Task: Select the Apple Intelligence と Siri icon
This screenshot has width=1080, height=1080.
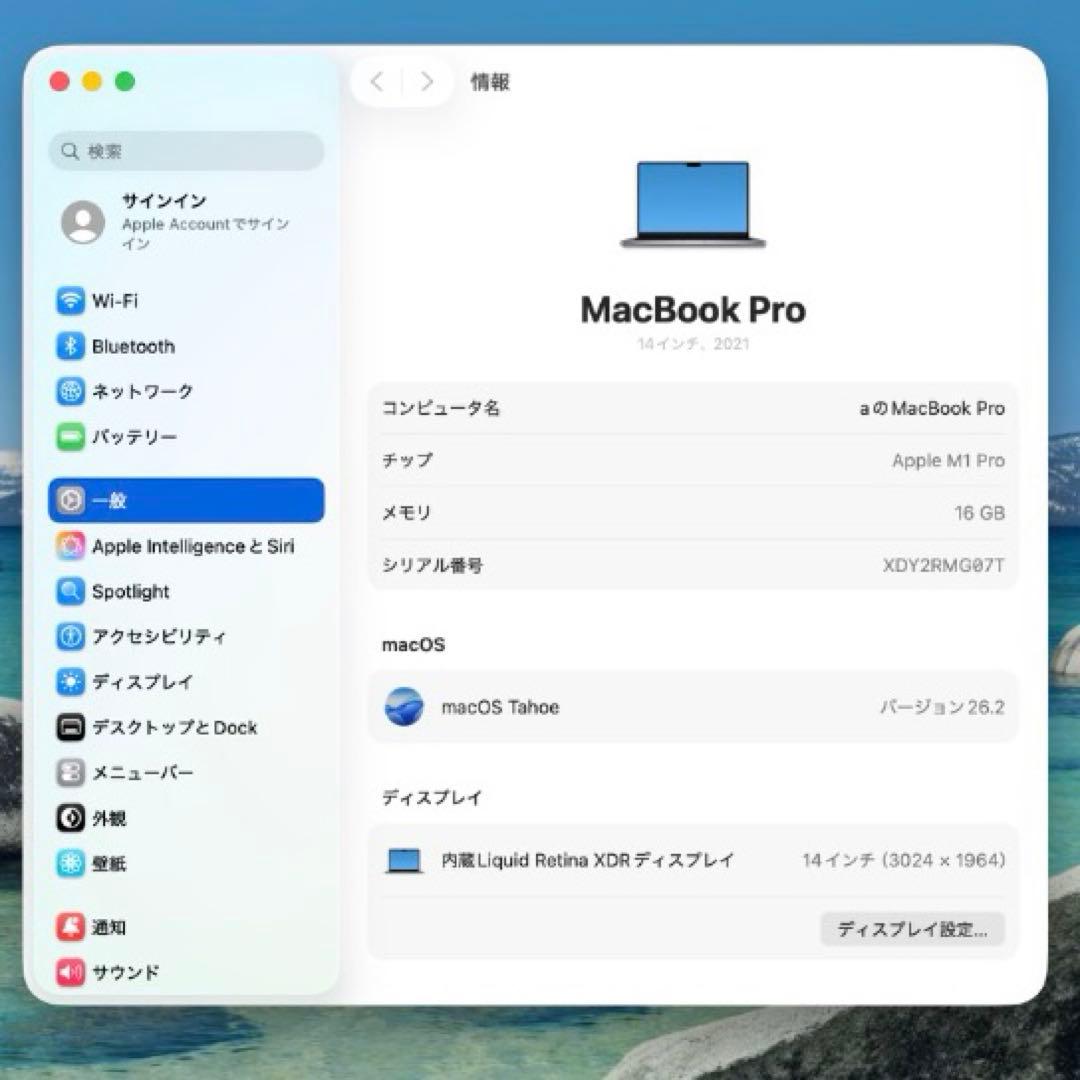Action: tap(70, 546)
